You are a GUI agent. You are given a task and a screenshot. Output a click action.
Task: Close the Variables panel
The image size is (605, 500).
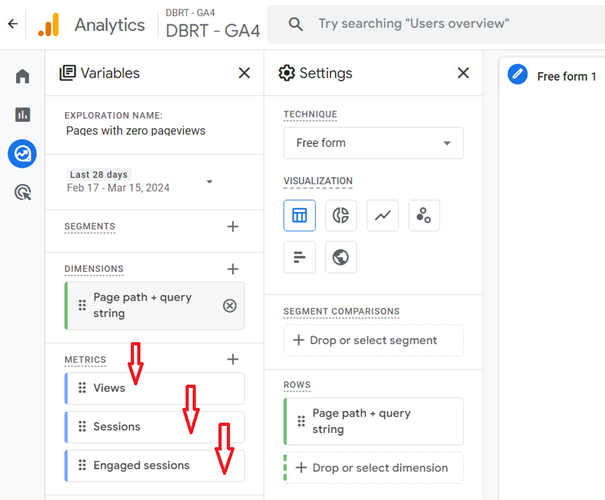(x=244, y=73)
